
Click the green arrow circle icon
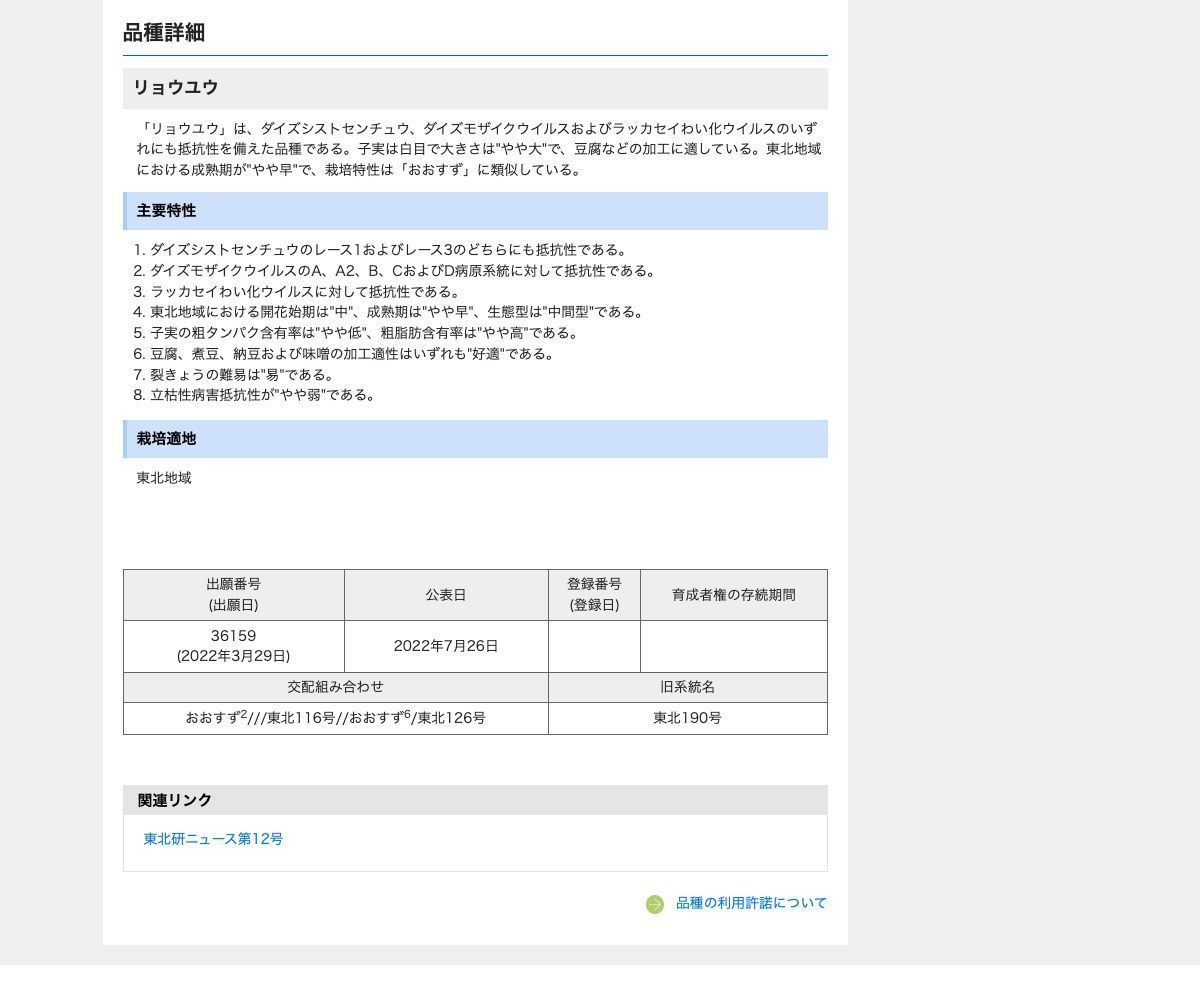pyautogui.click(x=655, y=904)
